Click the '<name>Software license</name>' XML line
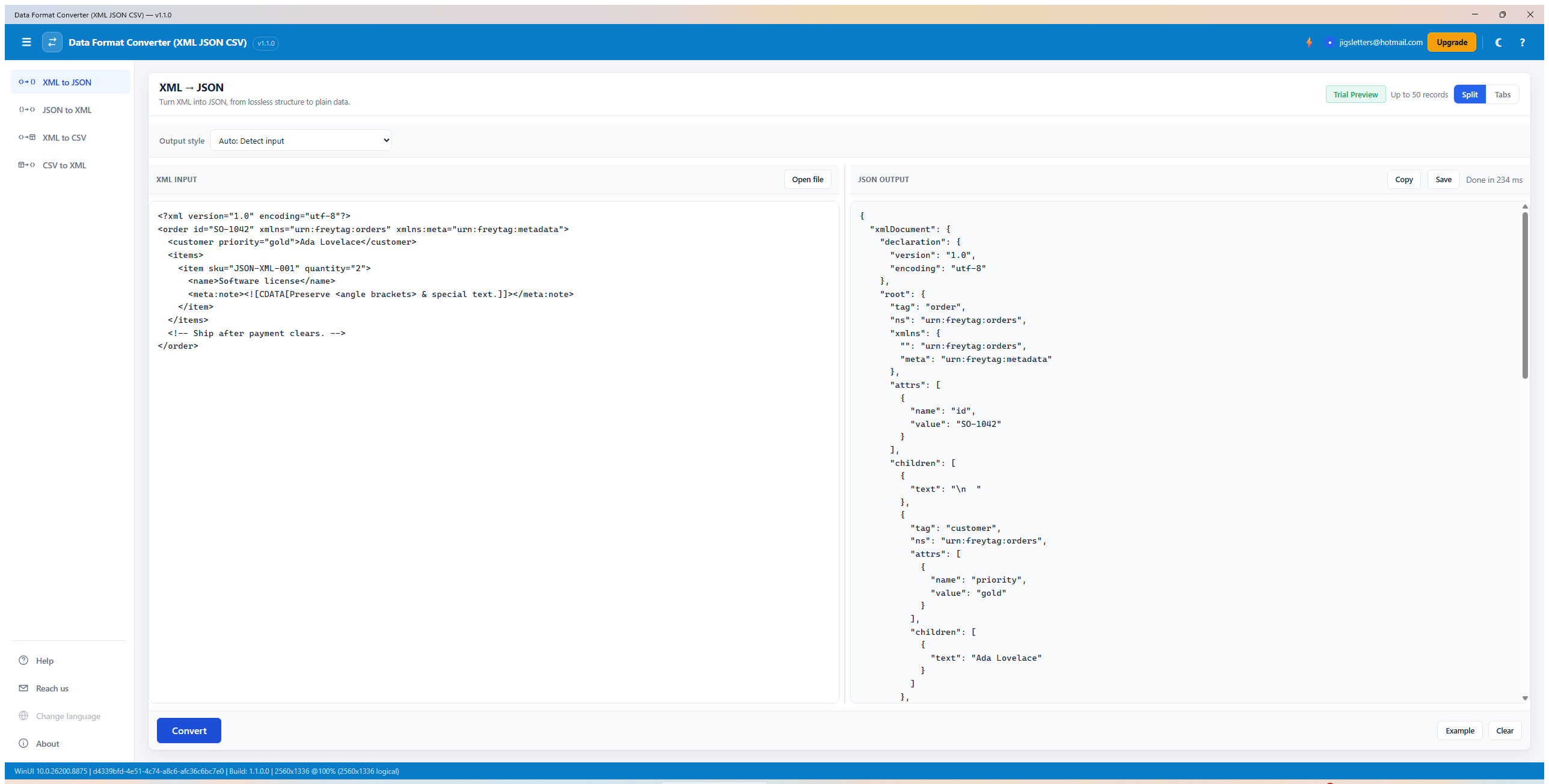The width and height of the screenshot is (1549, 784). coord(262,281)
